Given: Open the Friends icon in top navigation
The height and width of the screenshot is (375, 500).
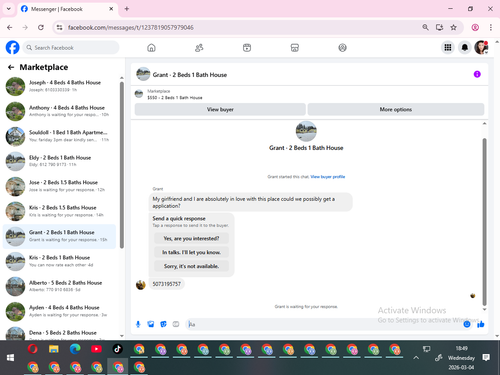Looking at the screenshot, I should [199, 48].
